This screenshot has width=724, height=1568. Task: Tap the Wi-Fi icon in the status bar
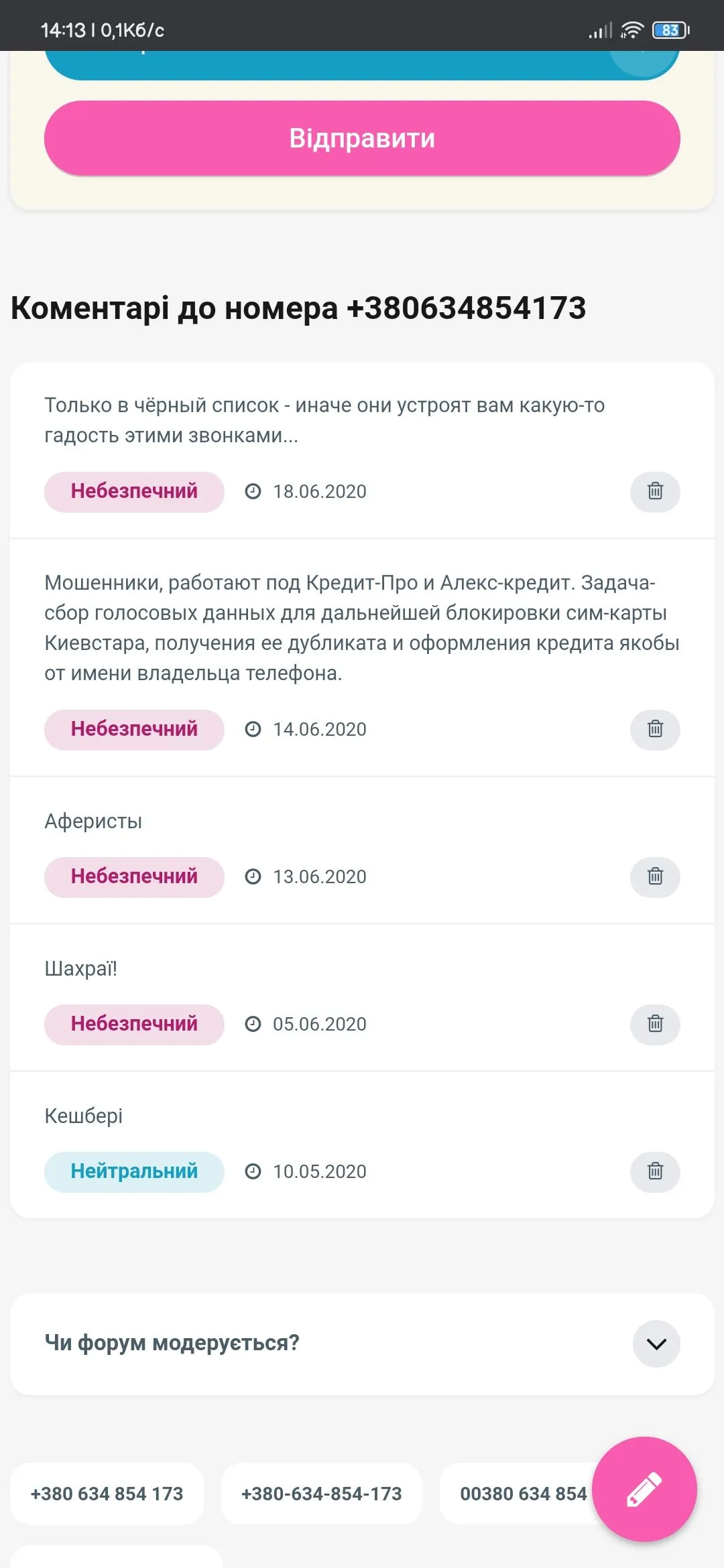click(631, 29)
